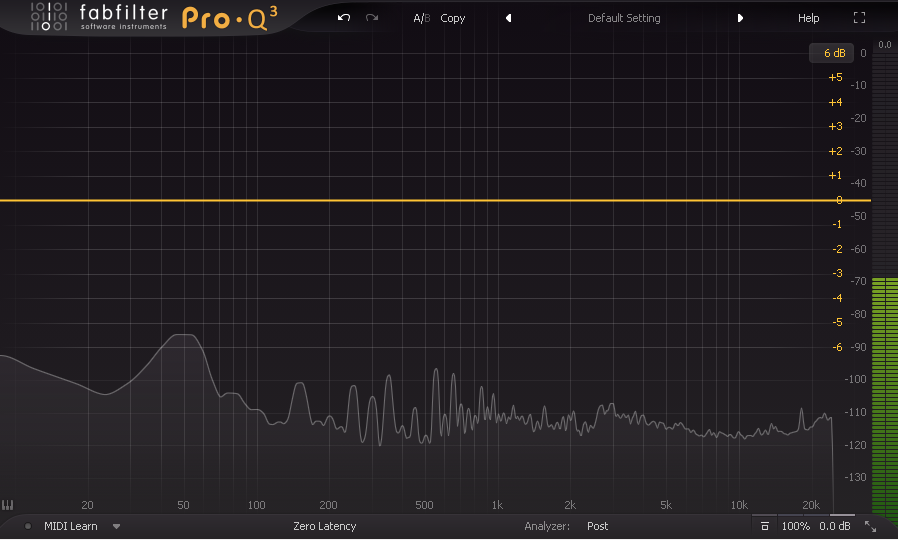This screenshot has height=540, width=898.
Task: Click the 10k frequency axis label
Action: [739, 505]
